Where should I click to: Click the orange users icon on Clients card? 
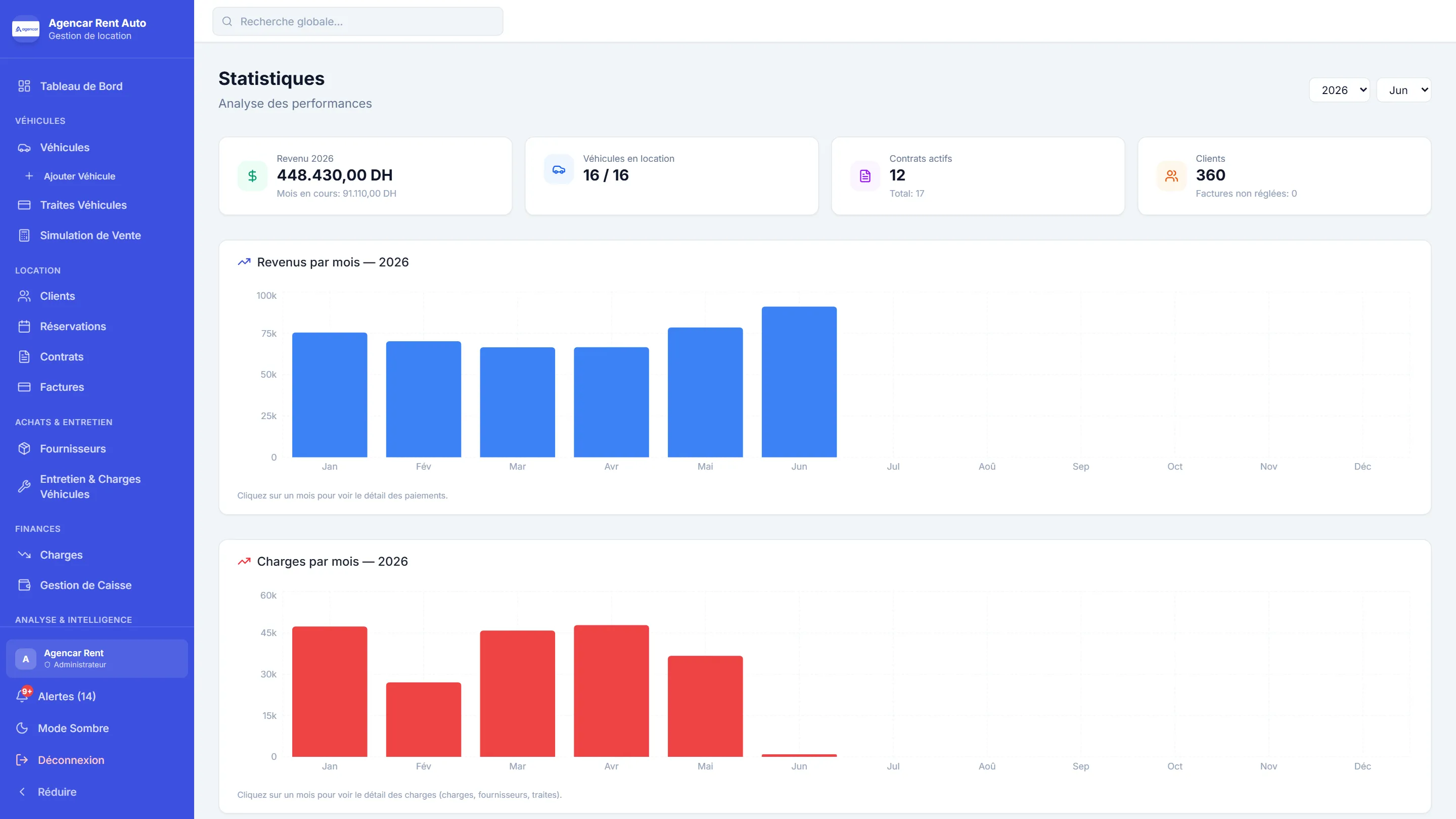[1171, 176]
